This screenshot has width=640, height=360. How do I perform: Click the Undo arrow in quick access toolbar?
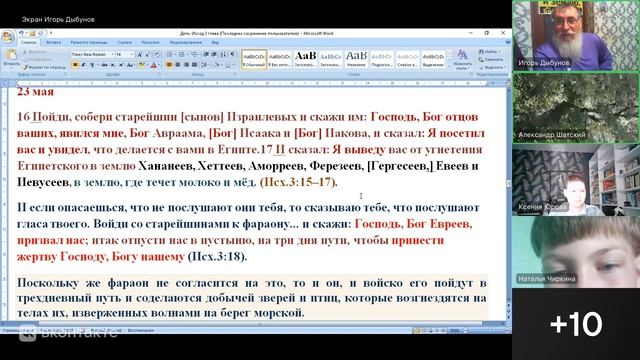(x=21, y=33)
